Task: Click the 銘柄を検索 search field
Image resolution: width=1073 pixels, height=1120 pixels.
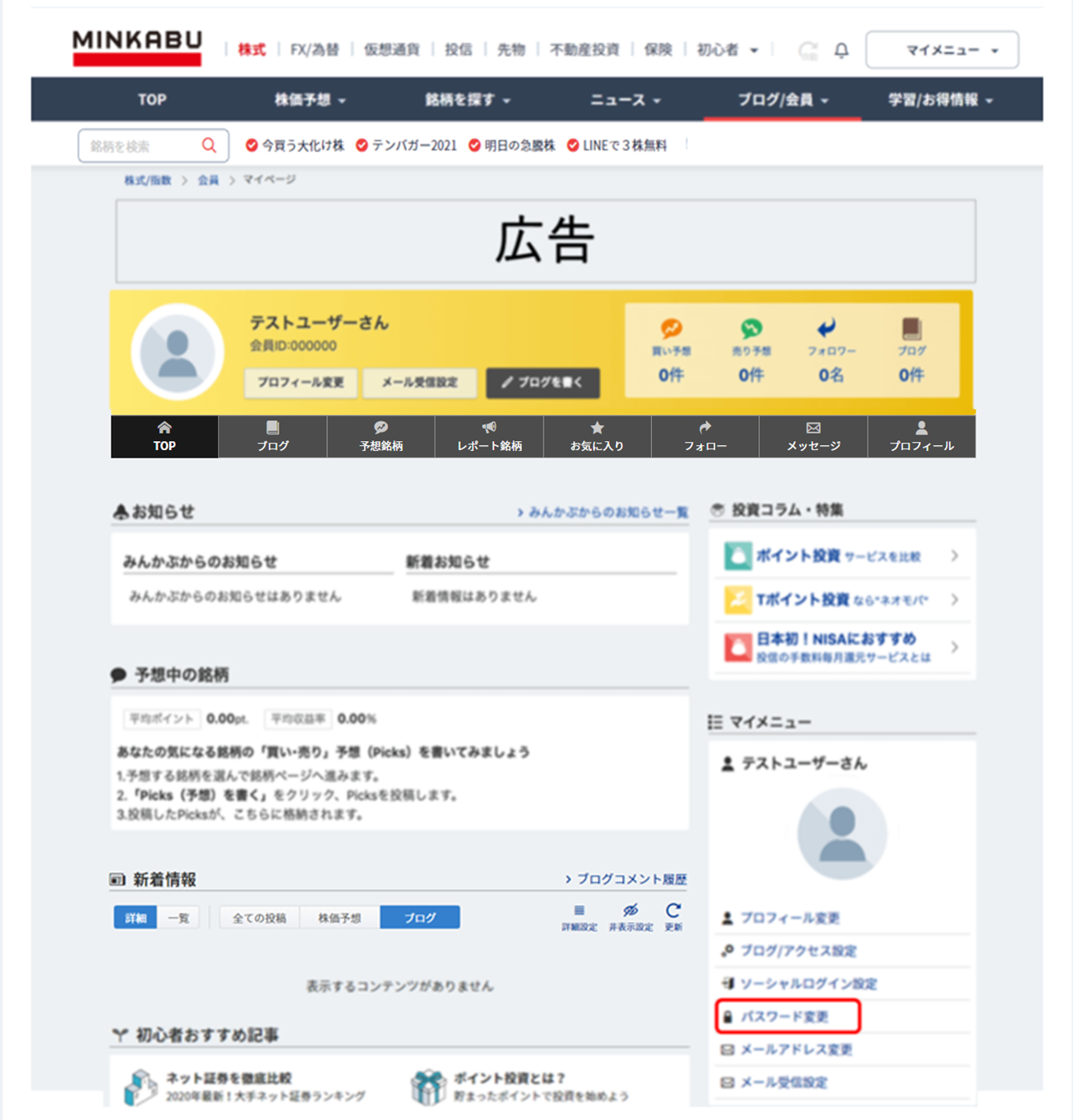Action: pos(142,146)
